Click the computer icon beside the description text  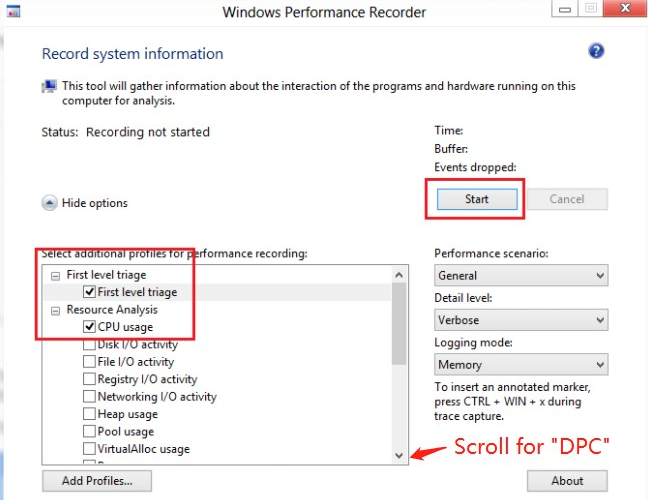[x=49, y=86]
